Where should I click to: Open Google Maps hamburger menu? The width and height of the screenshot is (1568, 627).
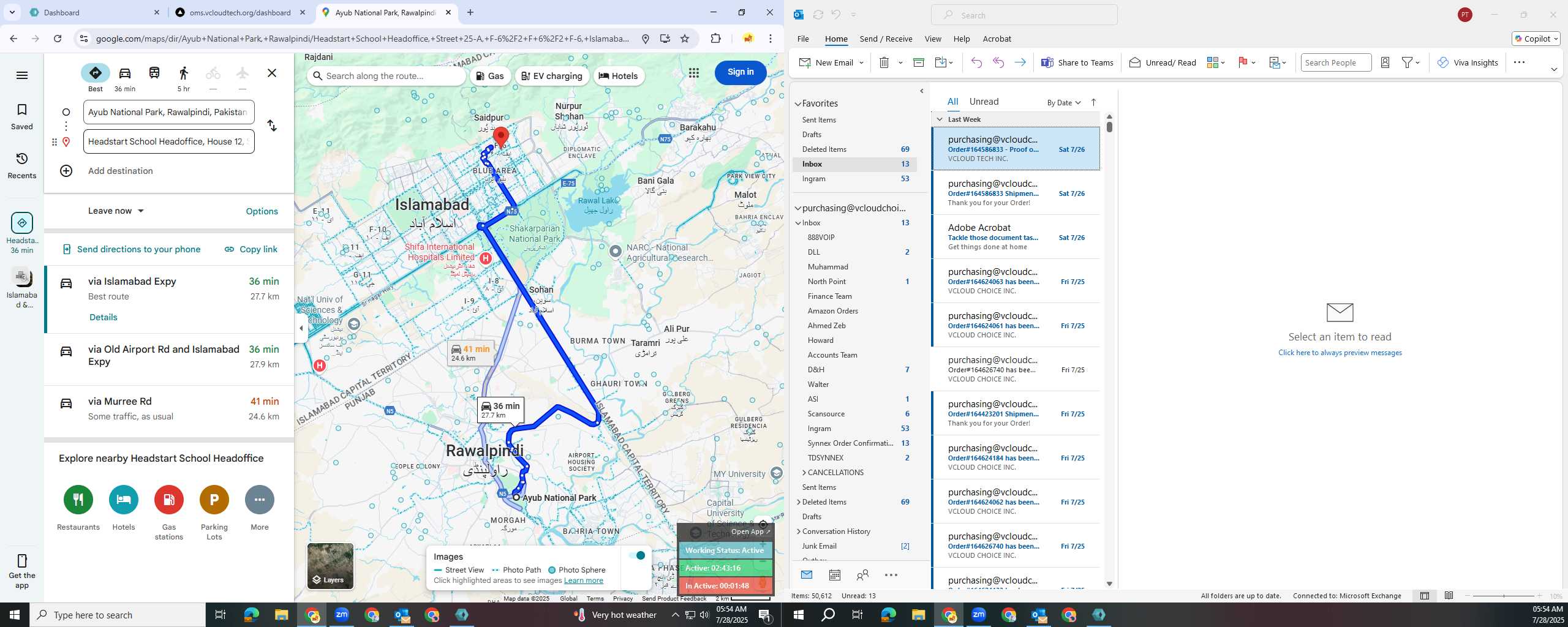coord(22,75)
